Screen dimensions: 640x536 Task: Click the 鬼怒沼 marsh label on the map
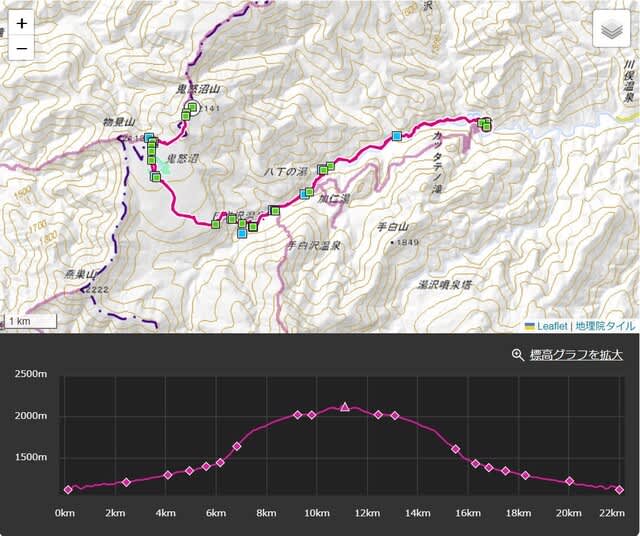[x=184, y=158]
